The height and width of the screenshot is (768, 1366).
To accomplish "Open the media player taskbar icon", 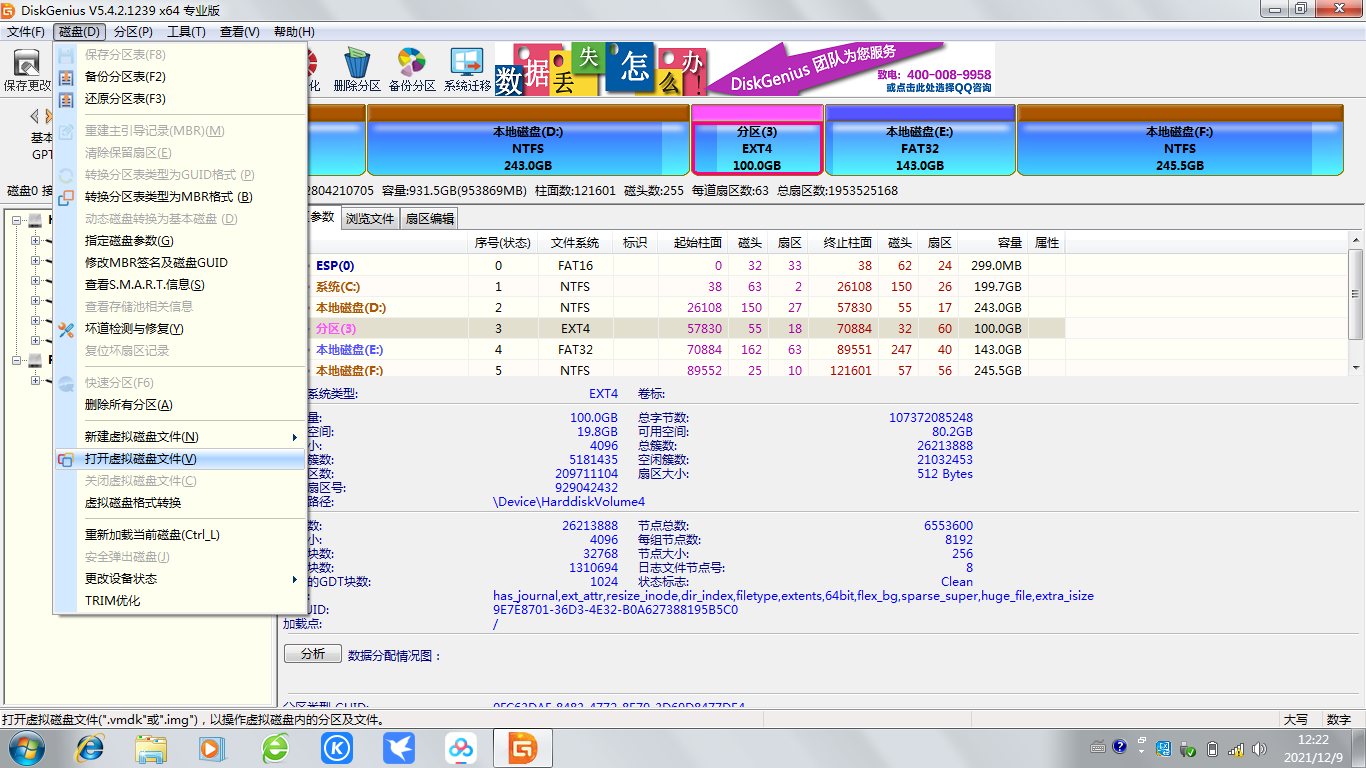I will coord(212,747).
